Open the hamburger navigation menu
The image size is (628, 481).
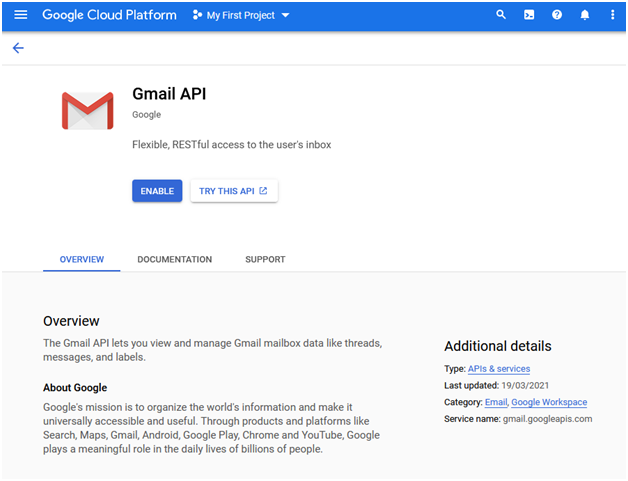coord(20,15)
